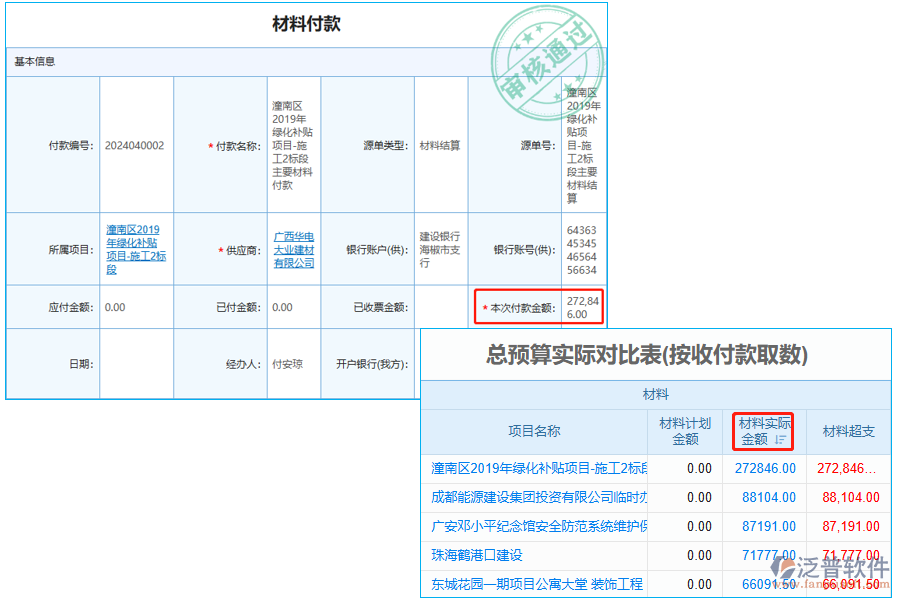Click payment number 2024040002
This screenshot has height=600, width=900.
133,145
